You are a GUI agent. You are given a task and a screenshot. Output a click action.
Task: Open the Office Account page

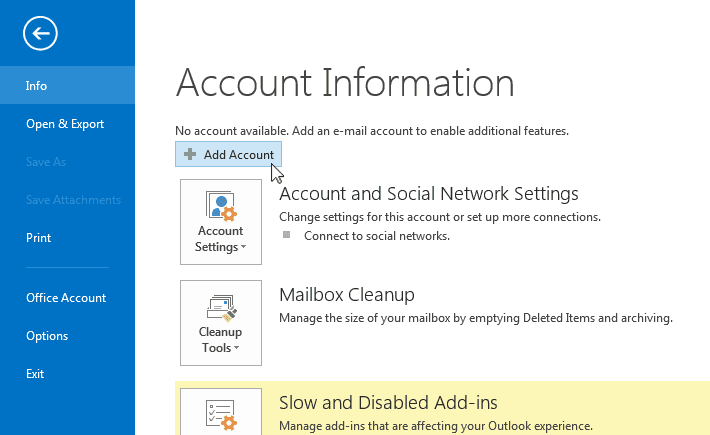pos(67,297)
